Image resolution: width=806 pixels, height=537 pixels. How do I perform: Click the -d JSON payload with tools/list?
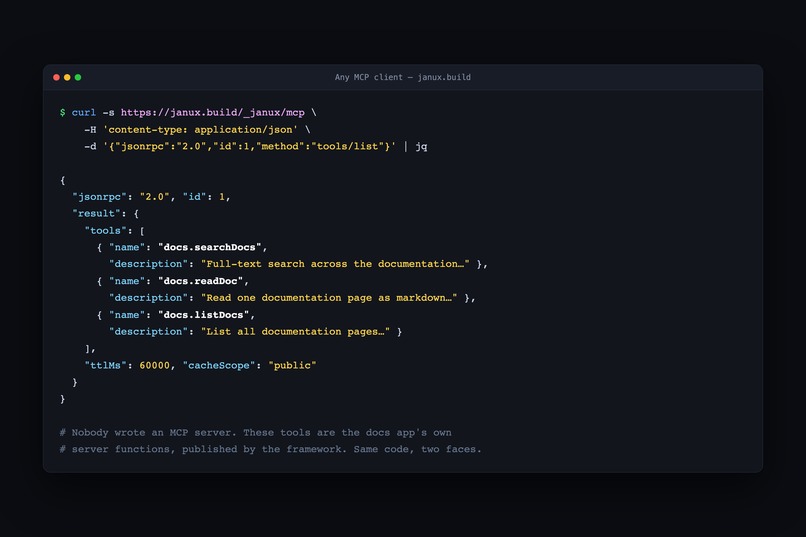250,146
